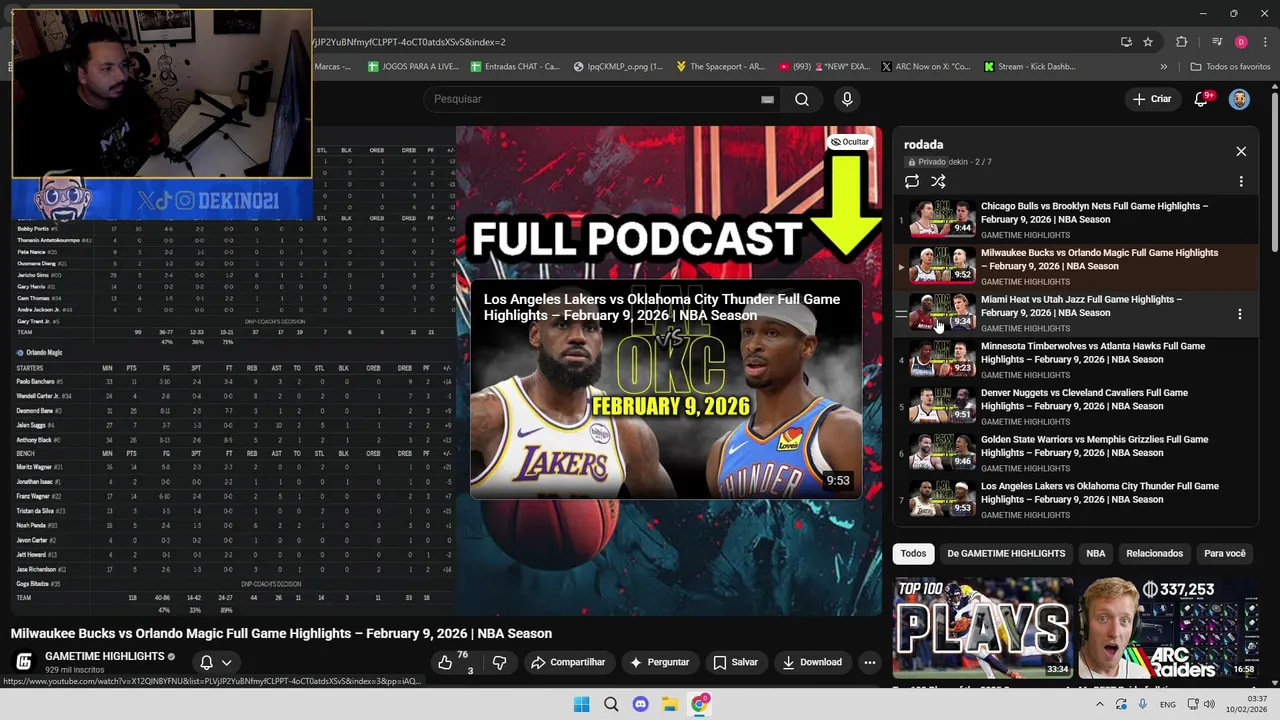Play Minnesota Timberwolves vs Atlanta Hawks playlist item
The height and width of the screenshot is (720, 1280).
(x=1075, y=360)
